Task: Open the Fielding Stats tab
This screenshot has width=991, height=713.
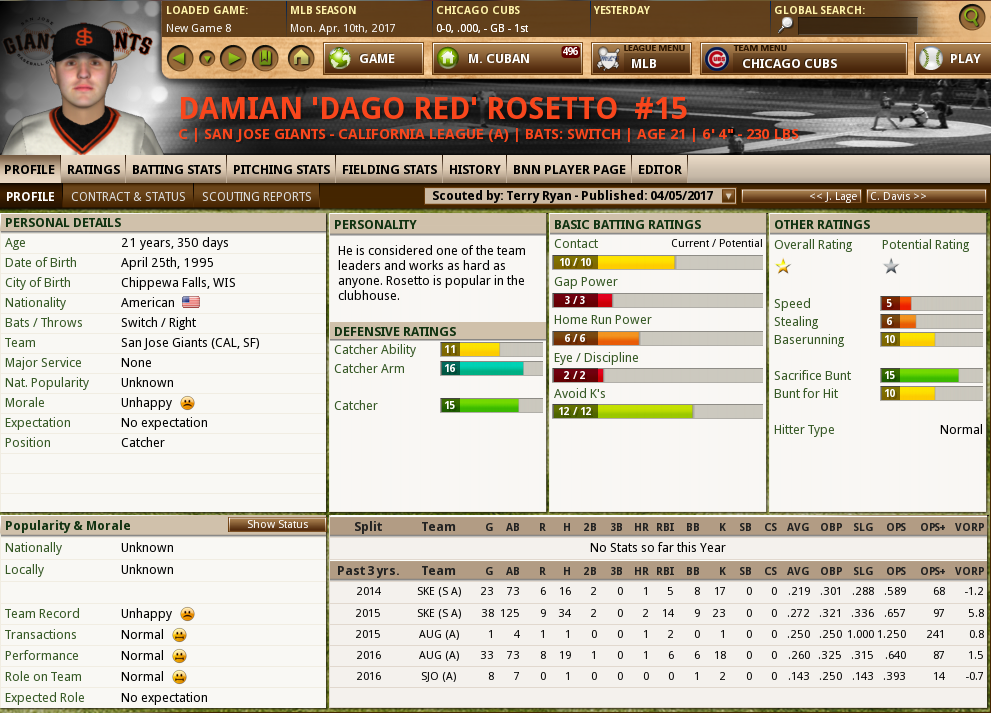Action: (389, 169)
